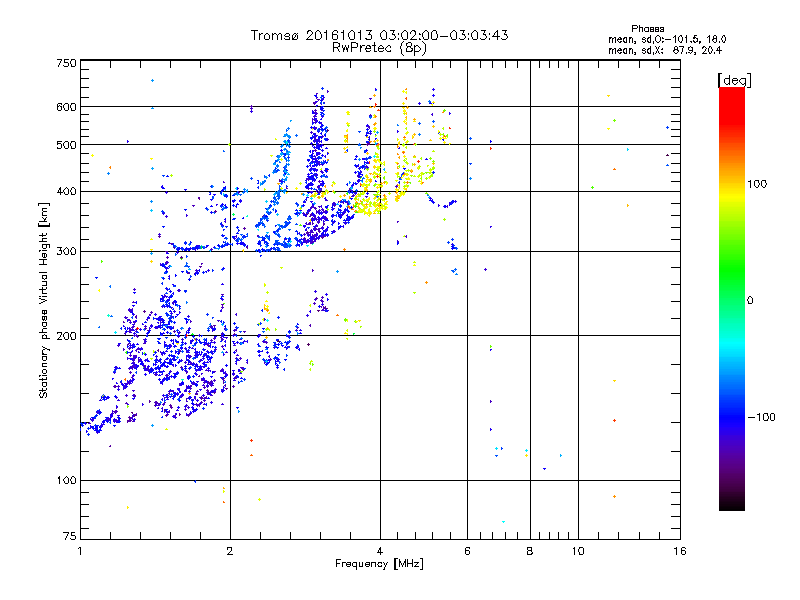The width and height of the screenshot is (800, 600).
Task: Click x-axis tick label '1'
Action: [x=80, y=551]
